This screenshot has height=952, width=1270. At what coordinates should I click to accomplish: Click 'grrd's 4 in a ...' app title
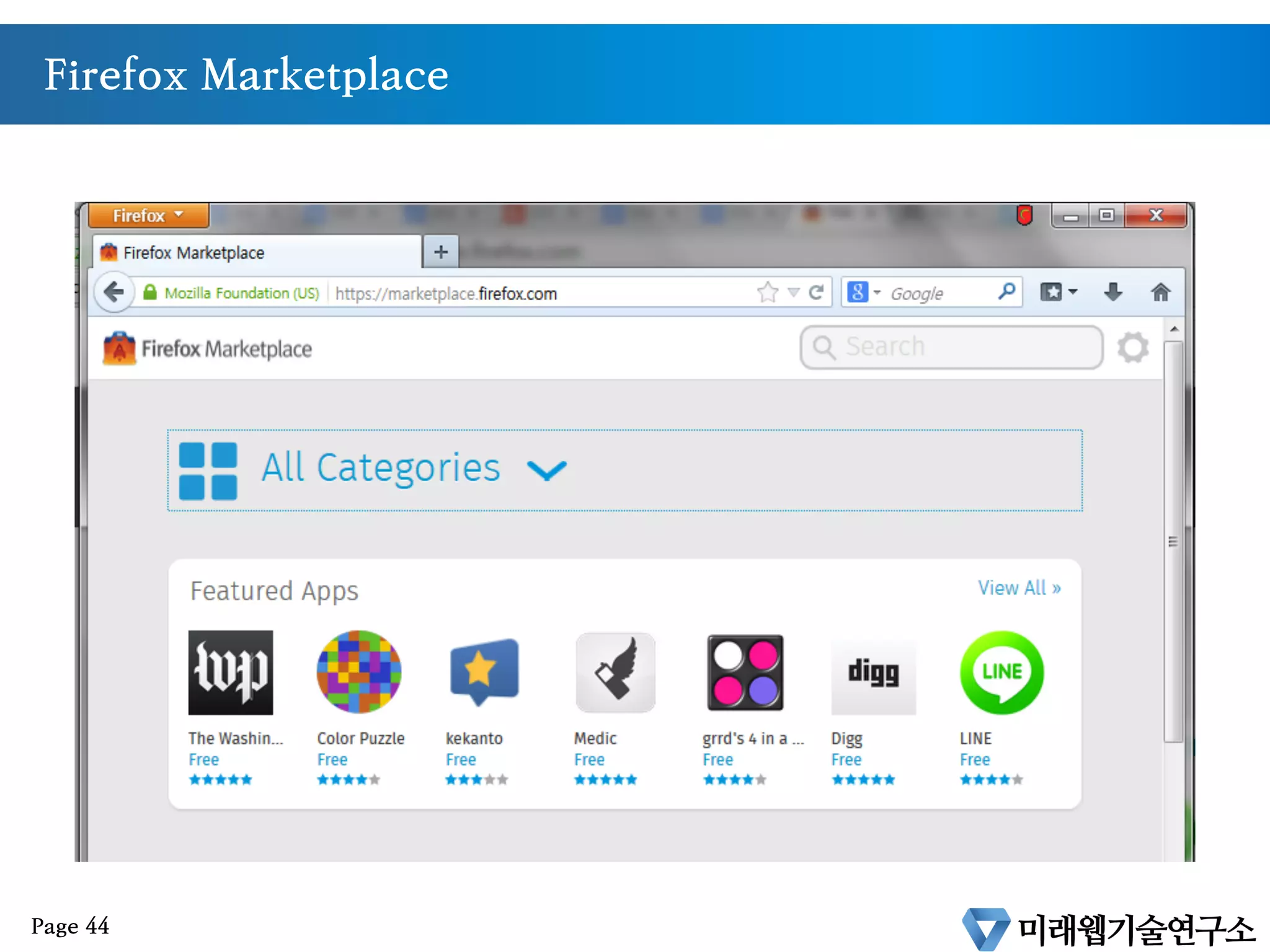click(753, 739)
